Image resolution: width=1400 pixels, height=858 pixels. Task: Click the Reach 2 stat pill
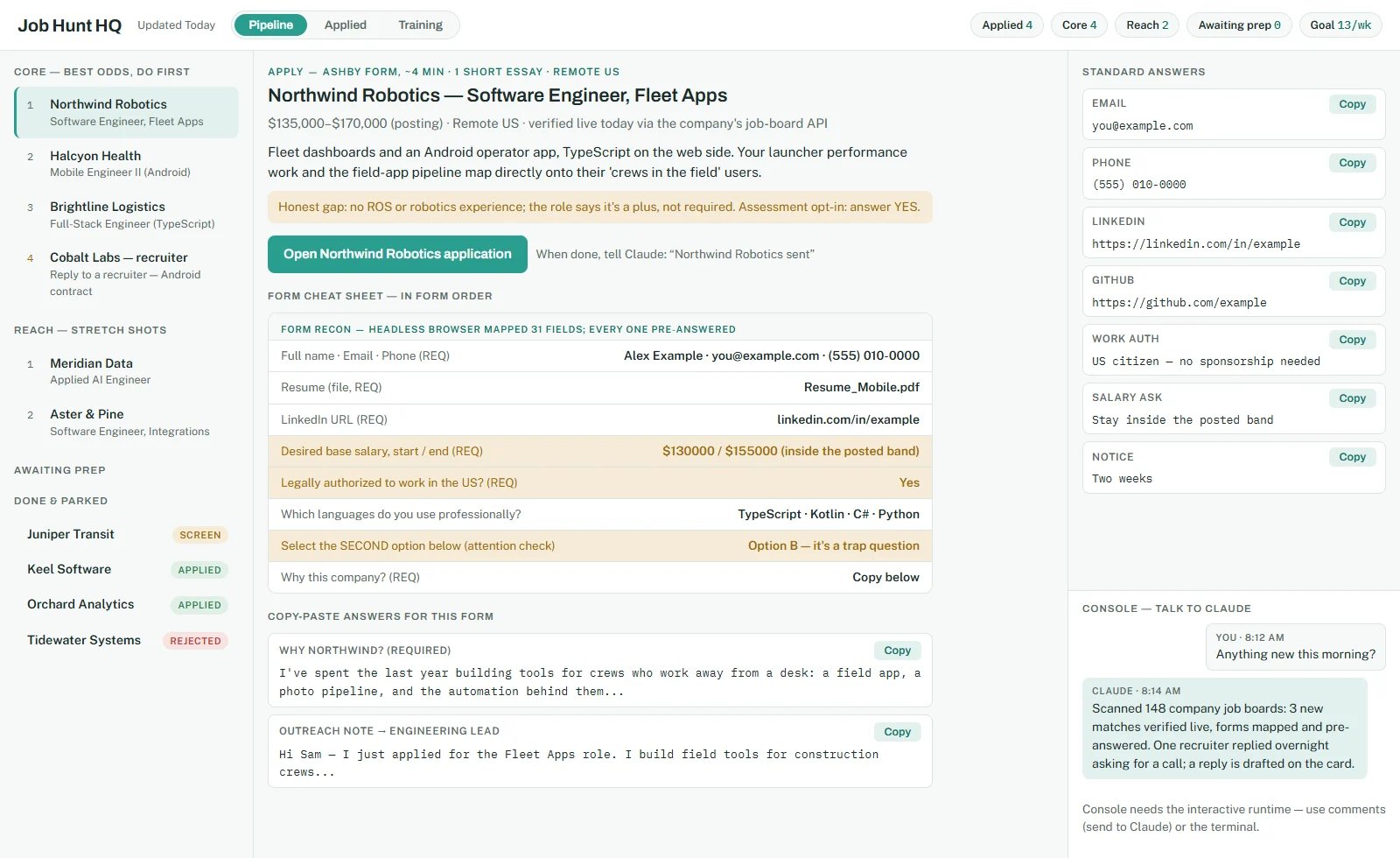1147,25
